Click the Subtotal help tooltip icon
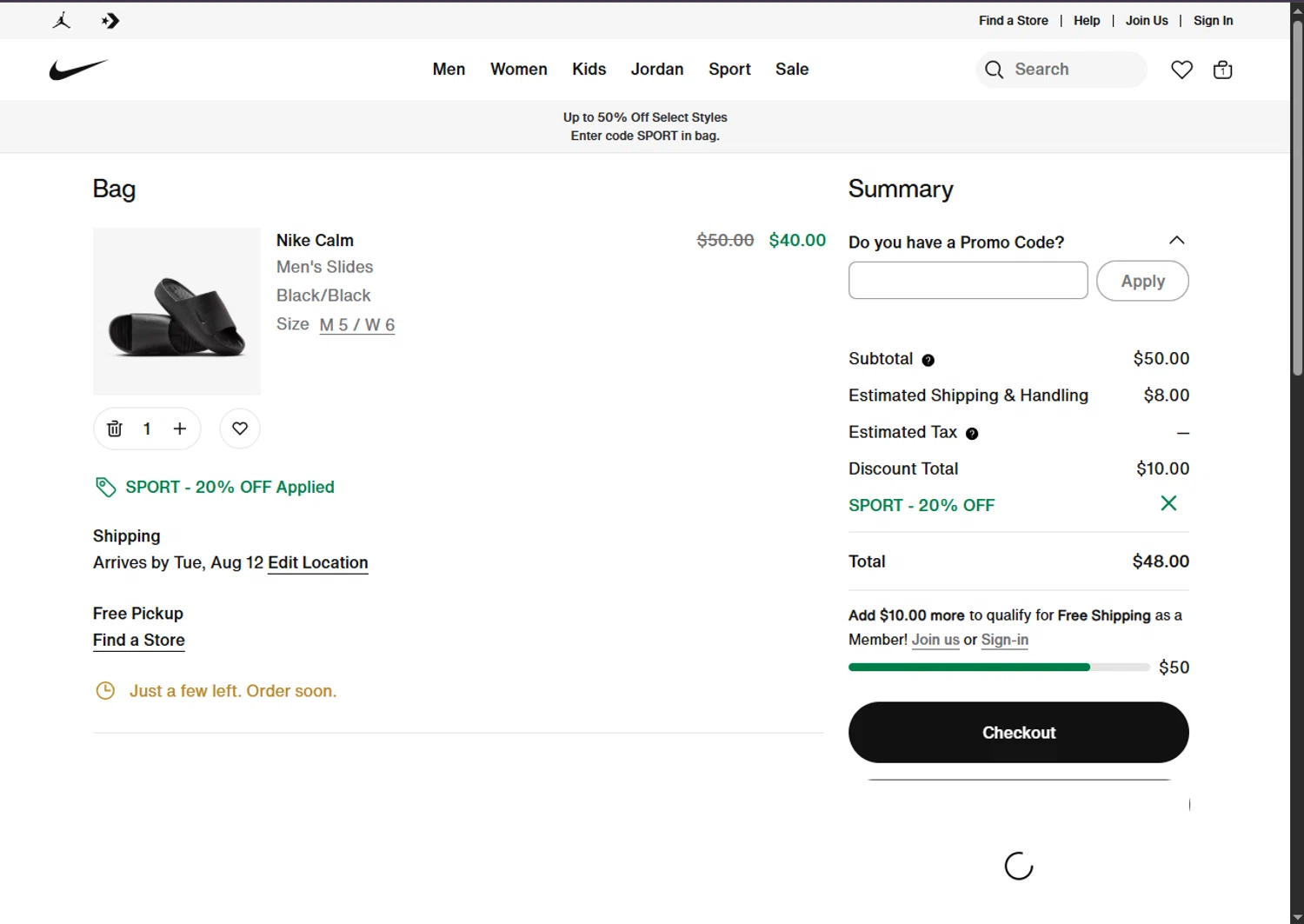The image size is (1304, 924). 928,360
